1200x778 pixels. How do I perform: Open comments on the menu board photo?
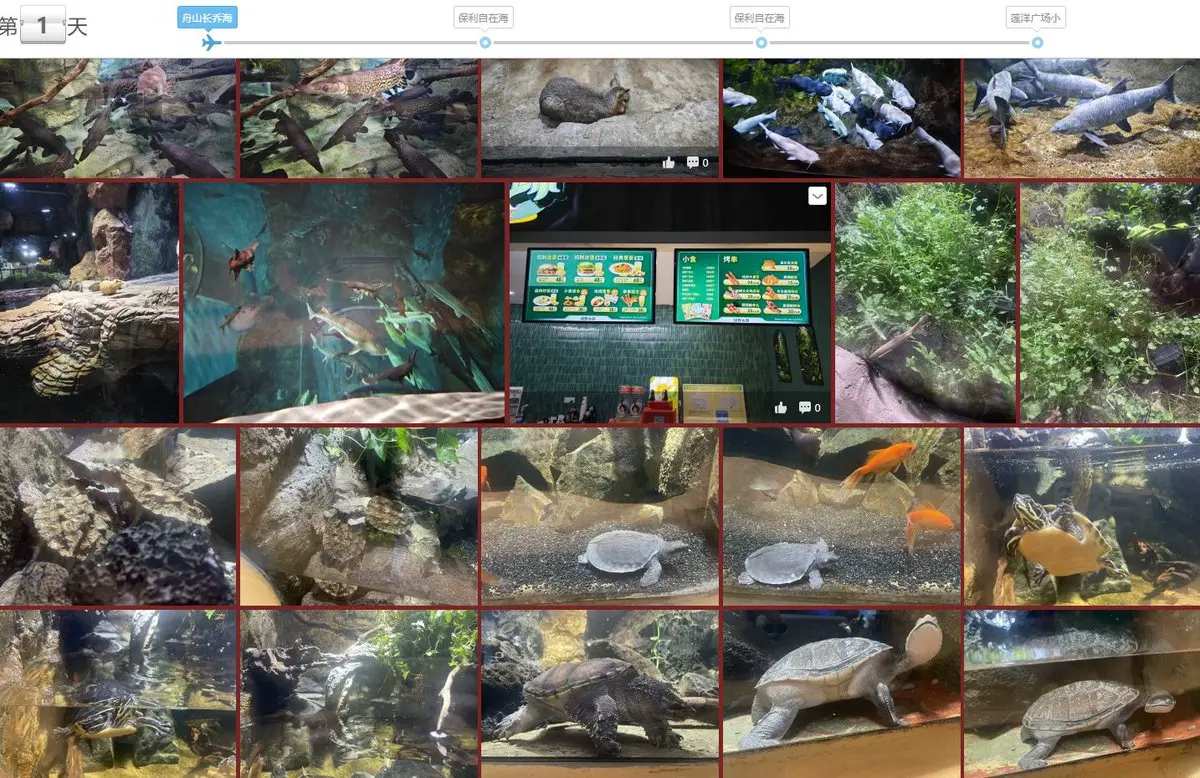(809, 408)
